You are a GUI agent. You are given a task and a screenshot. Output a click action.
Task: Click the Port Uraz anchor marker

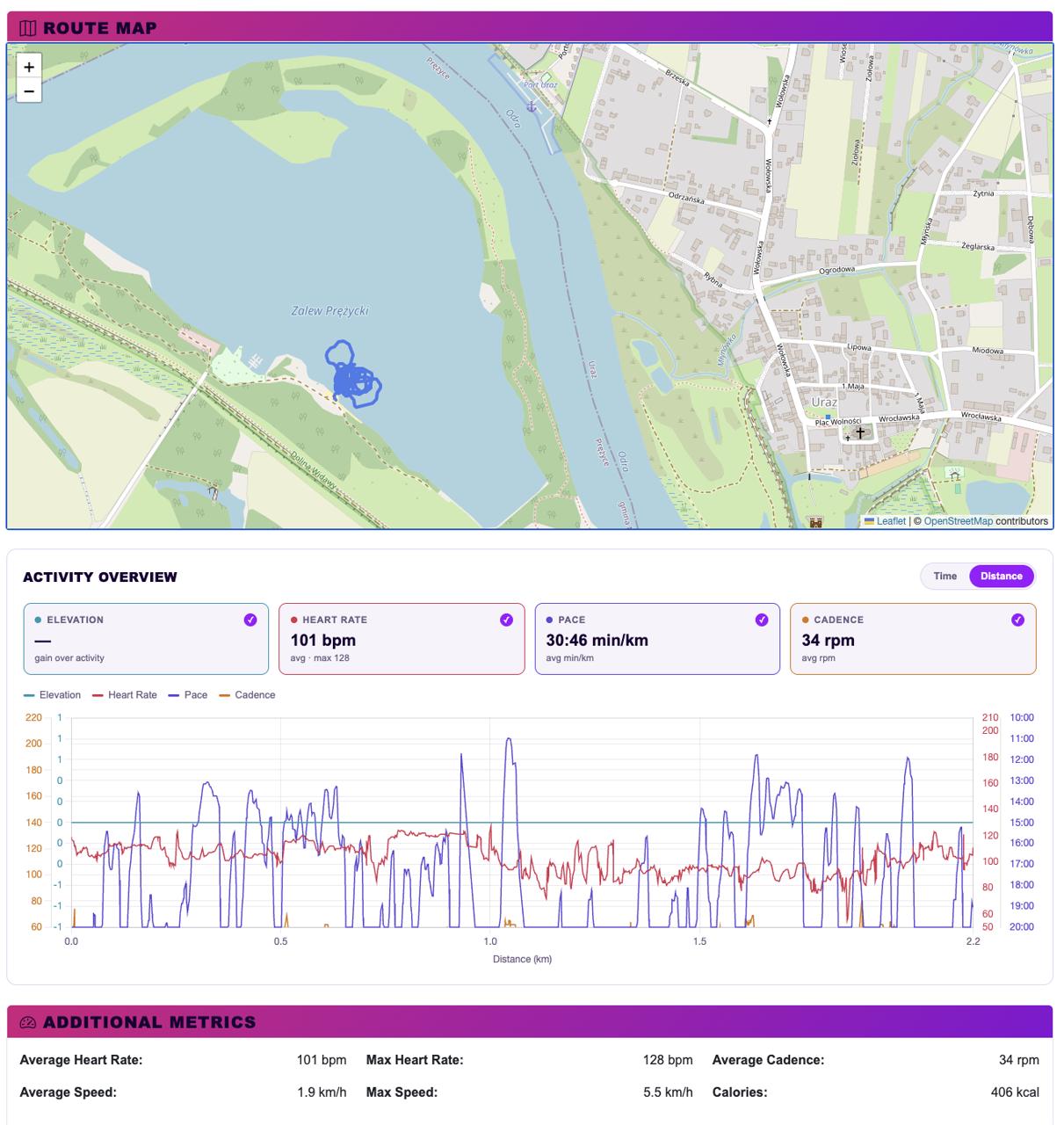(531, 106)
